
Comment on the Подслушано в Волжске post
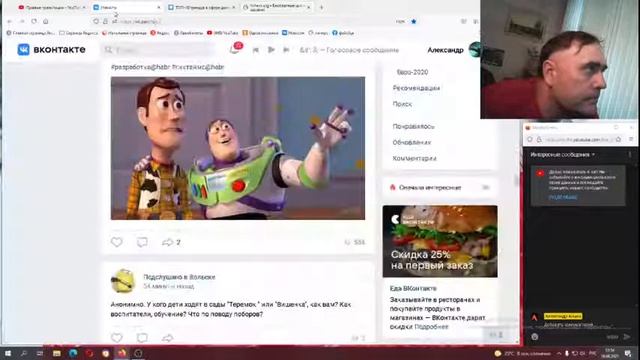(142, 338)
